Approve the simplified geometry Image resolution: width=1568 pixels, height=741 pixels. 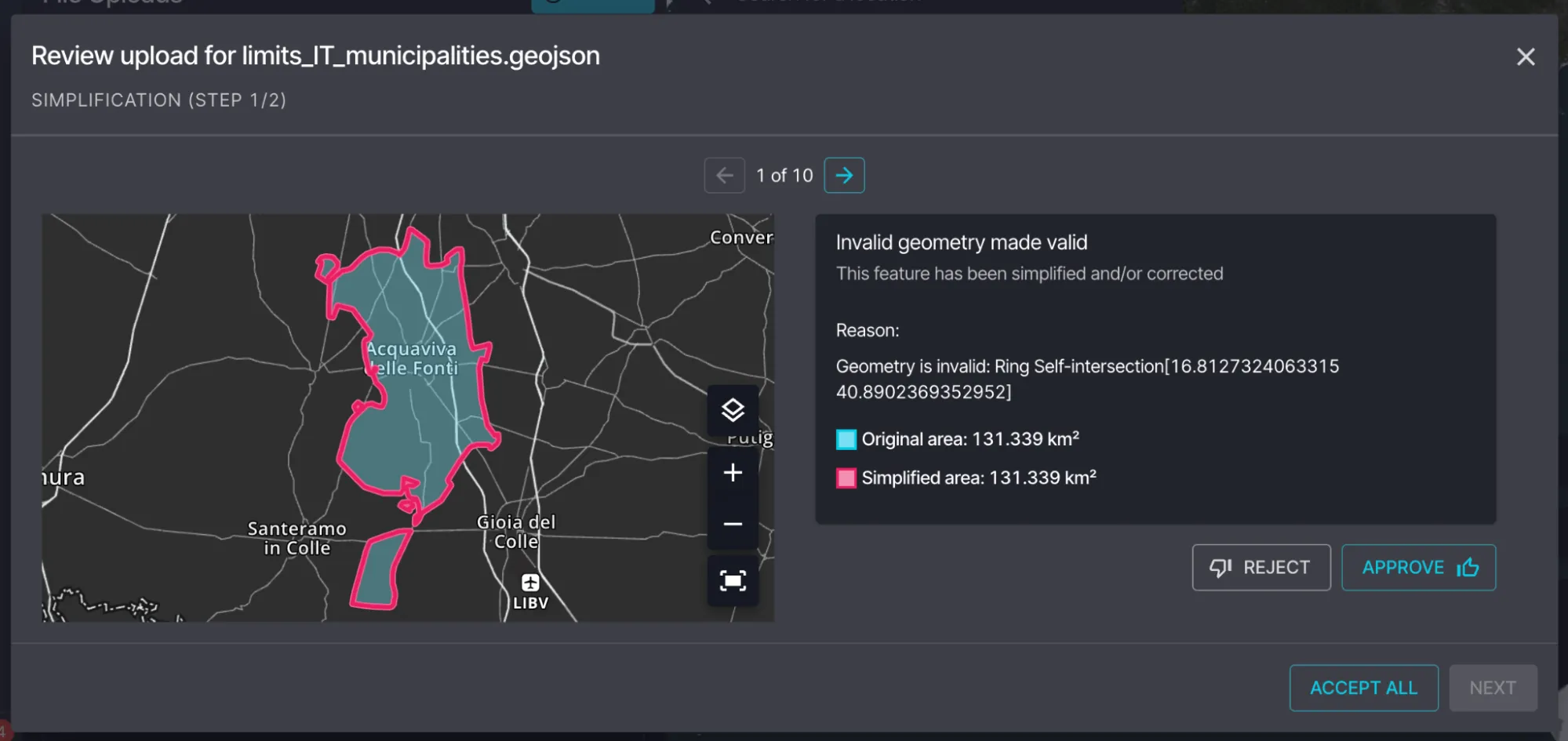[1418, 567]
